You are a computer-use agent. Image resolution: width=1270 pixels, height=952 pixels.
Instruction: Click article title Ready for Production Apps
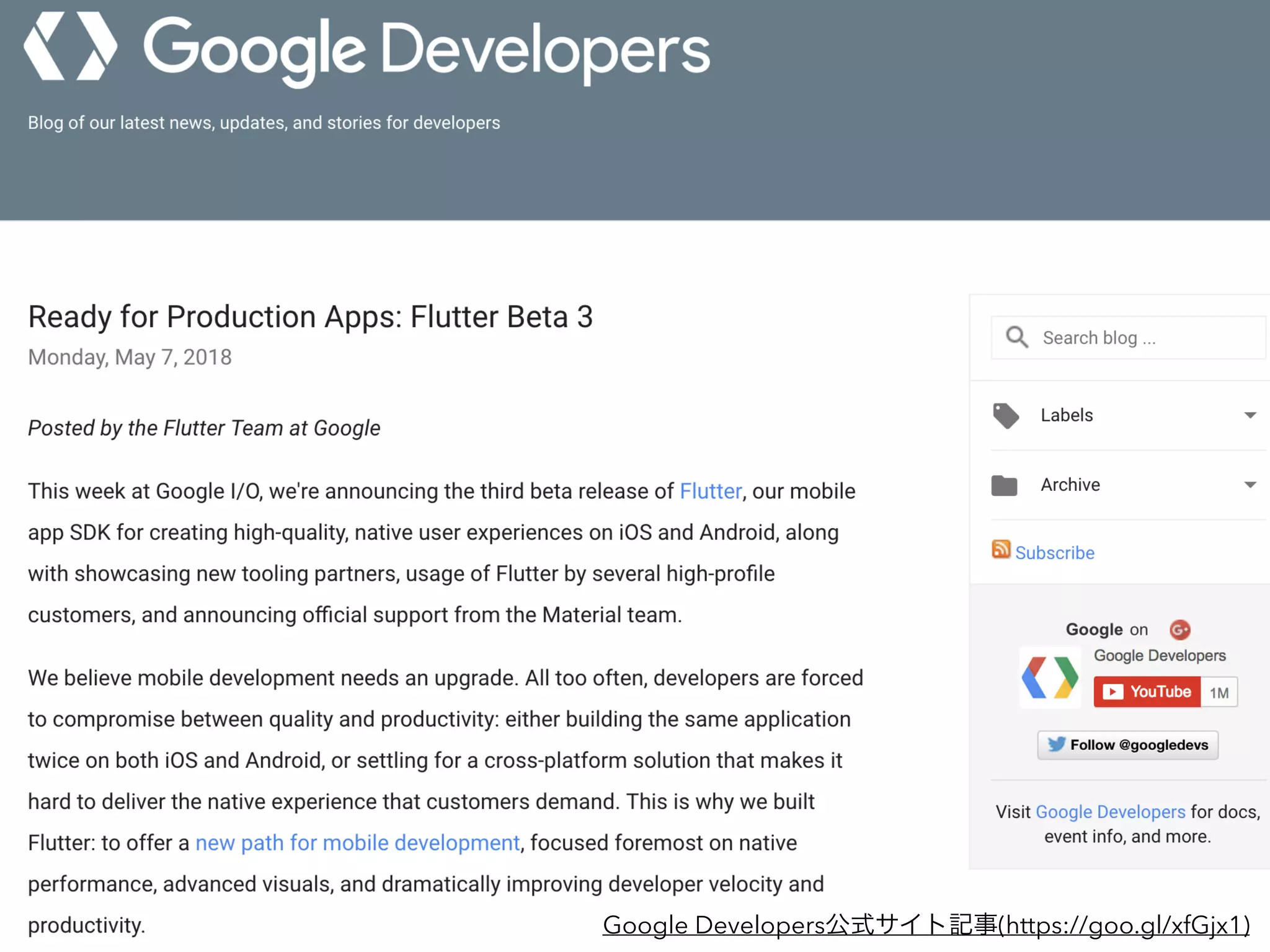click(x=311, y=317)
